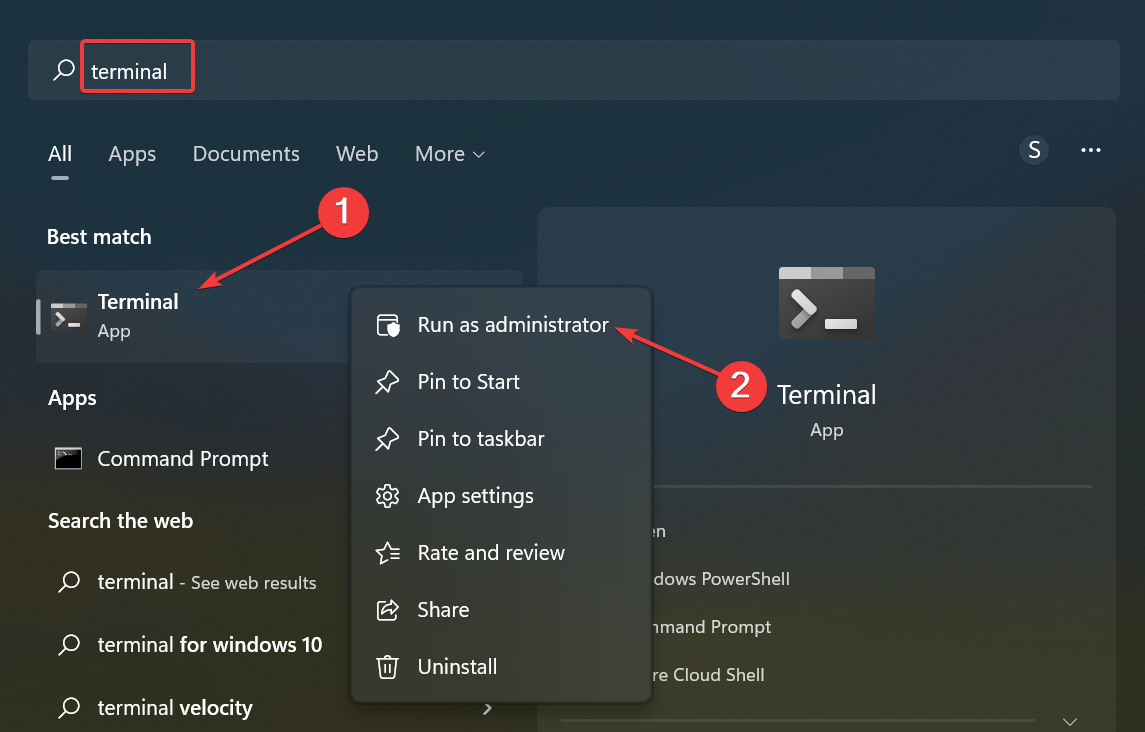Image resolution: width=1145 pixels, height=732 pixels.
Task: Click the Run as administrator shield icon
Action: [x=387, y=325]
